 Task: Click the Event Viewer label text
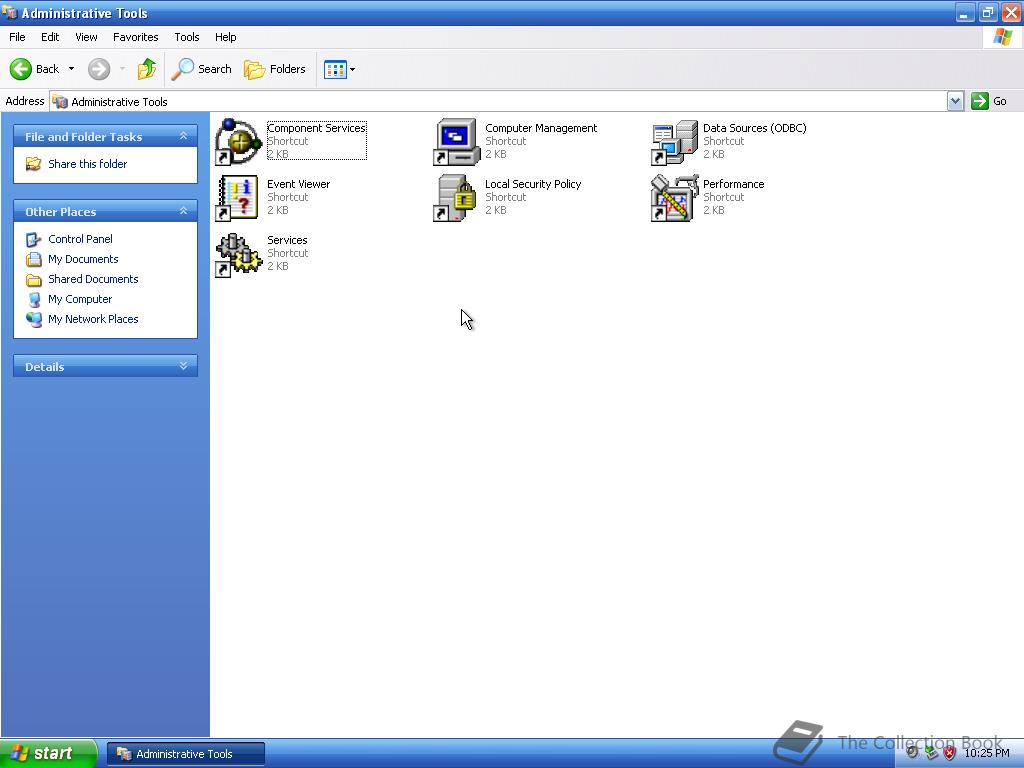click(298, 184)
